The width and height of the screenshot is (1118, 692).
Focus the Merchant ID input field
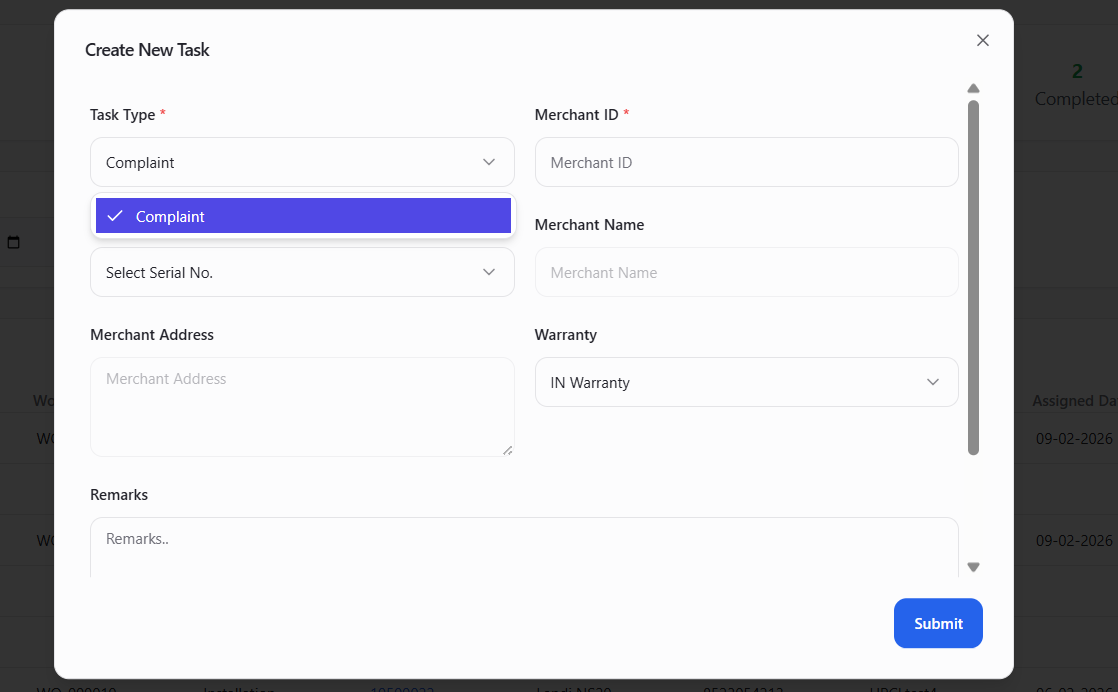point(746,162)
